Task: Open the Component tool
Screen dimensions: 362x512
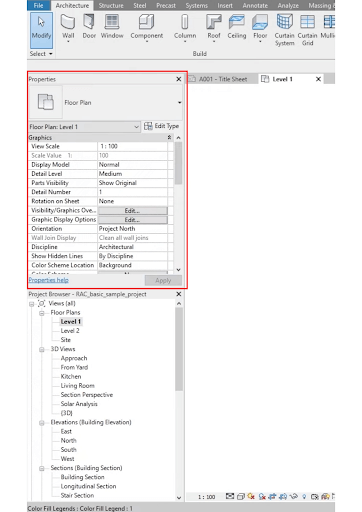Action: pyautogui.click(x=147, y=28)
